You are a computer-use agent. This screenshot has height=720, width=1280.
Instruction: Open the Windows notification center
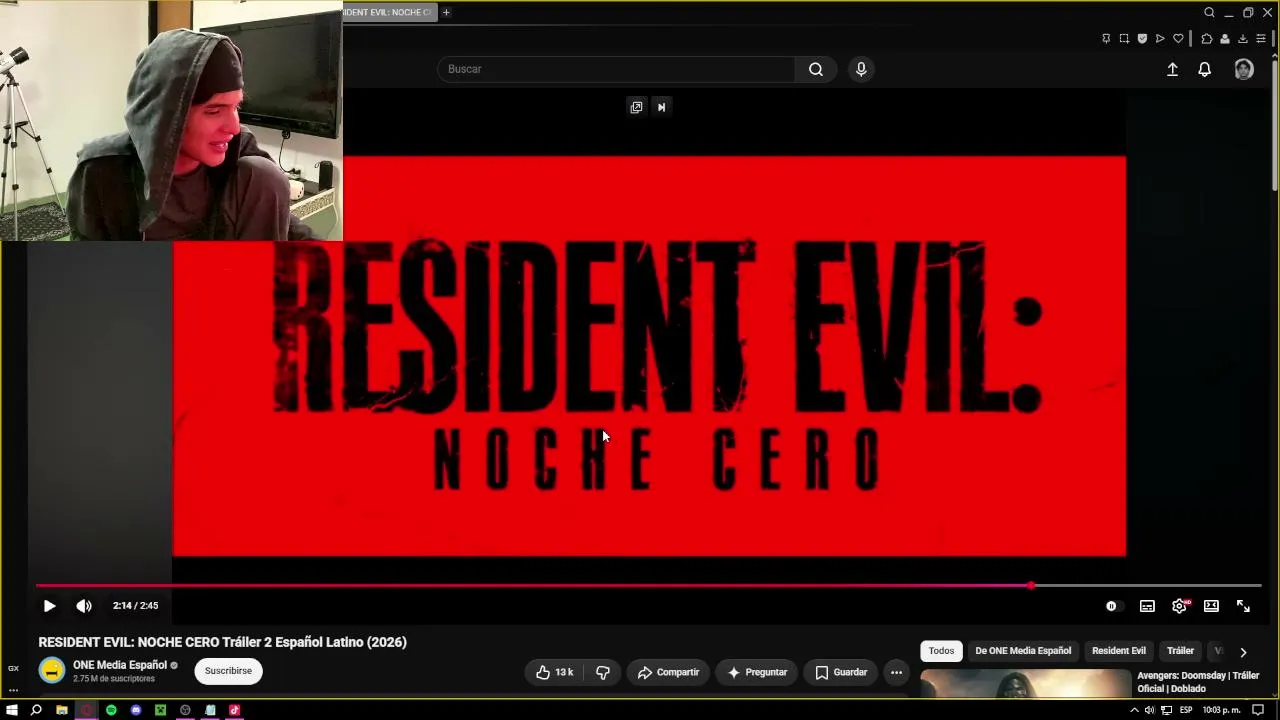pyautogui.click(x=1258, y=710)
